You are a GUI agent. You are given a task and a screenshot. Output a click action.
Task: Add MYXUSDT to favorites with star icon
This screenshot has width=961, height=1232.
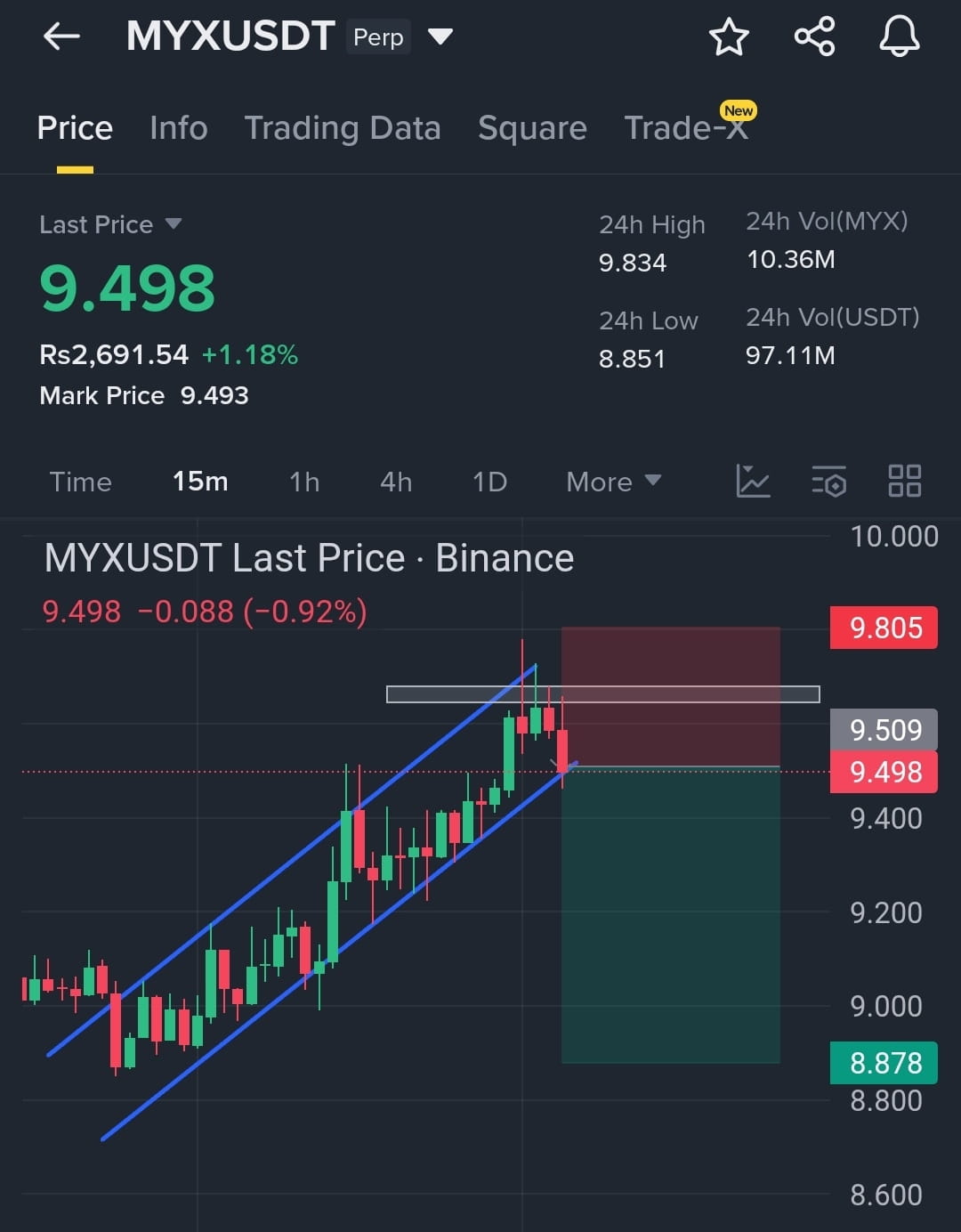point(729,37)
